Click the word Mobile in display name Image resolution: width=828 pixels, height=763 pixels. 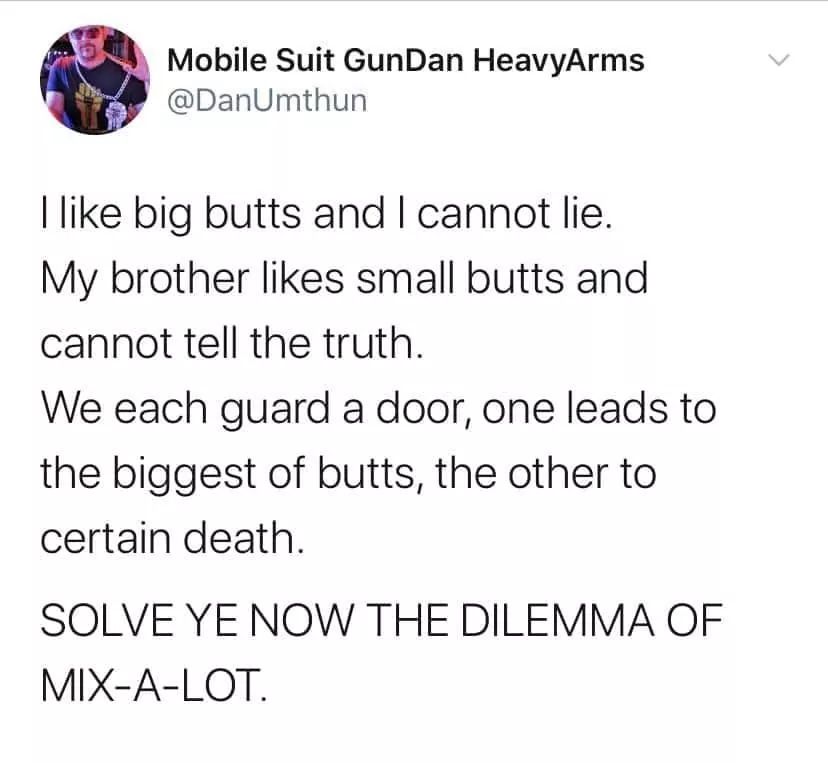[x=217, y=60]
